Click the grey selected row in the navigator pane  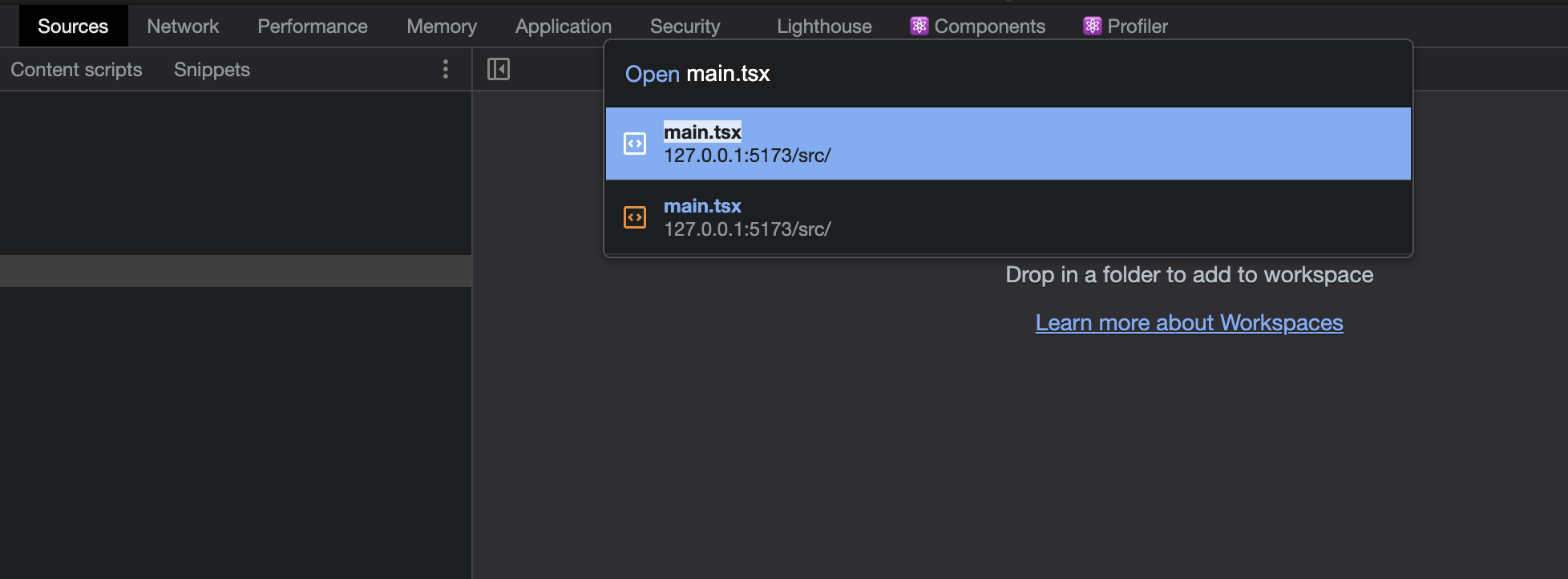(x=236, y=271)
